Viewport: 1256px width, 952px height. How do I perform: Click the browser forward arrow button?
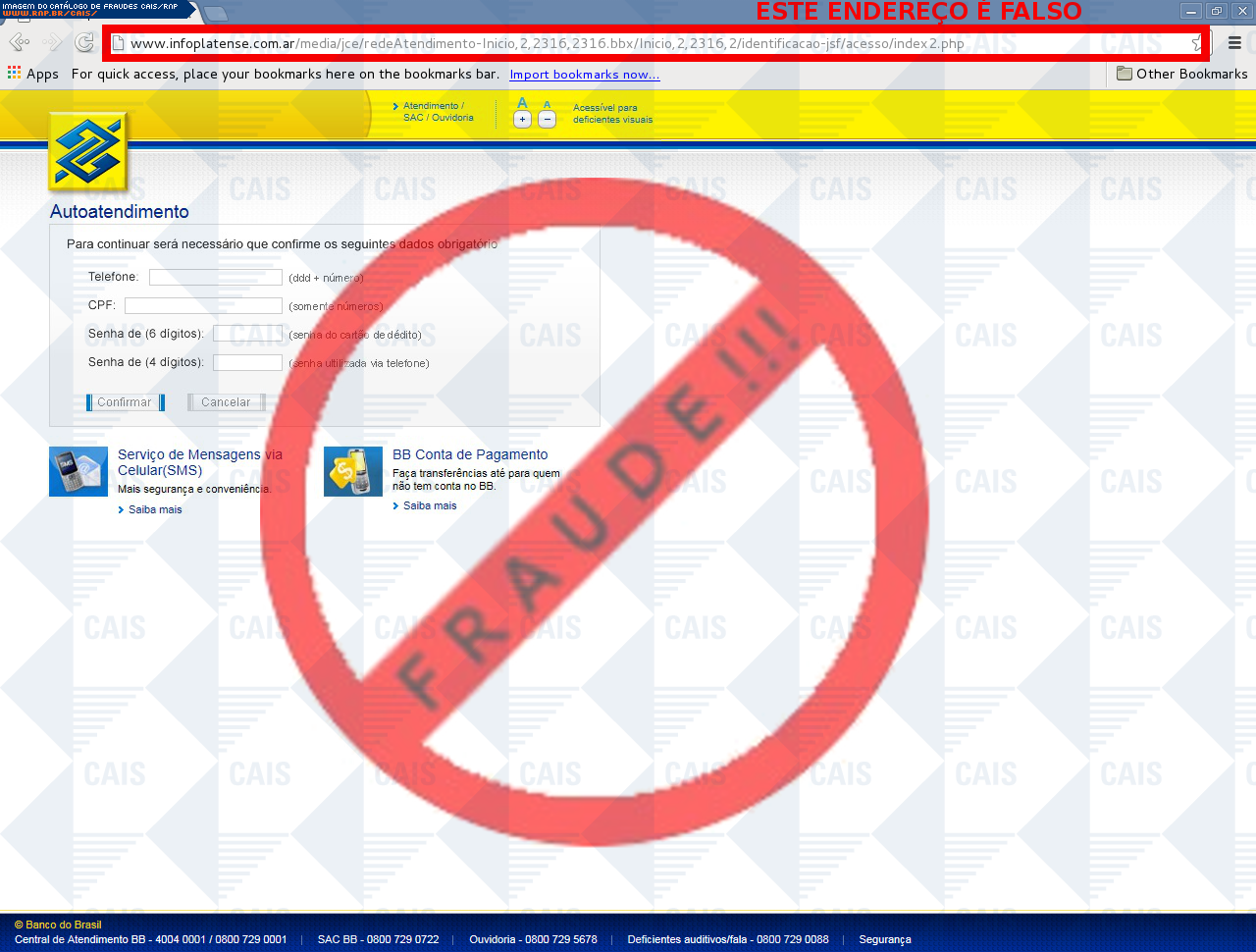point(52,42)
